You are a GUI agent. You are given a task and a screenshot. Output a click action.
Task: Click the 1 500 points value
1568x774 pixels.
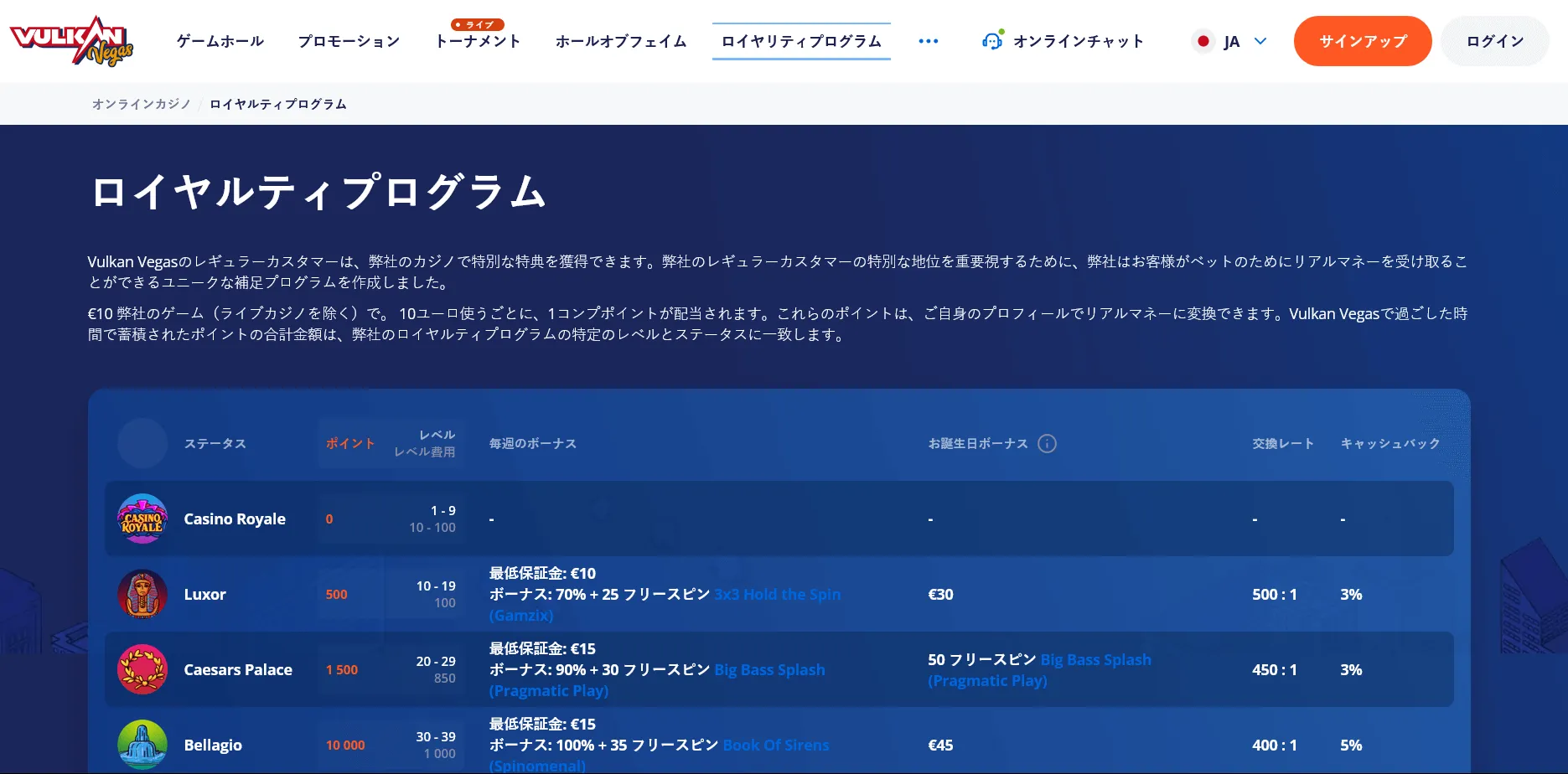click(x=342, y=669)
